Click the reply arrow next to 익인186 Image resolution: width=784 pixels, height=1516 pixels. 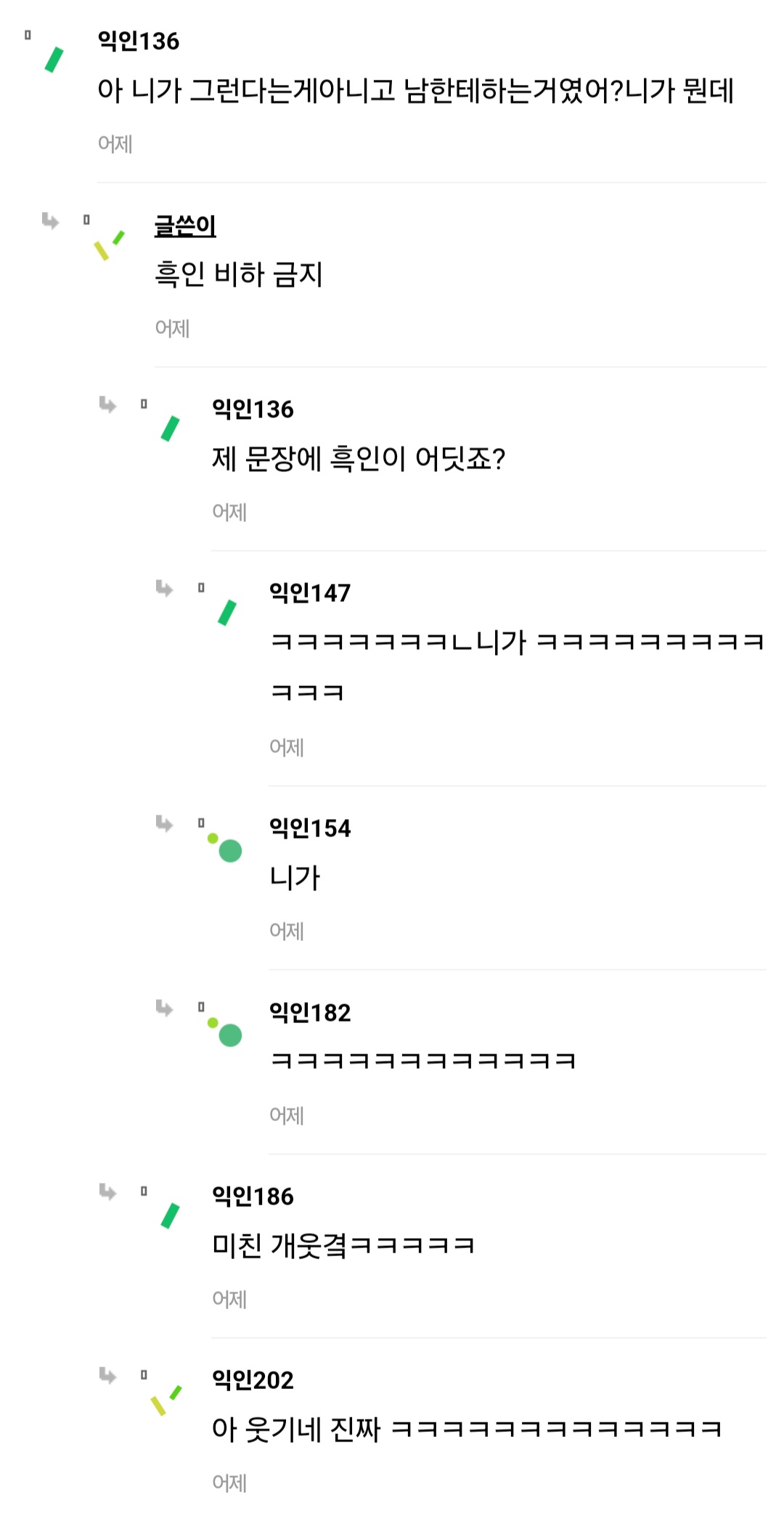click(107, 1191)
